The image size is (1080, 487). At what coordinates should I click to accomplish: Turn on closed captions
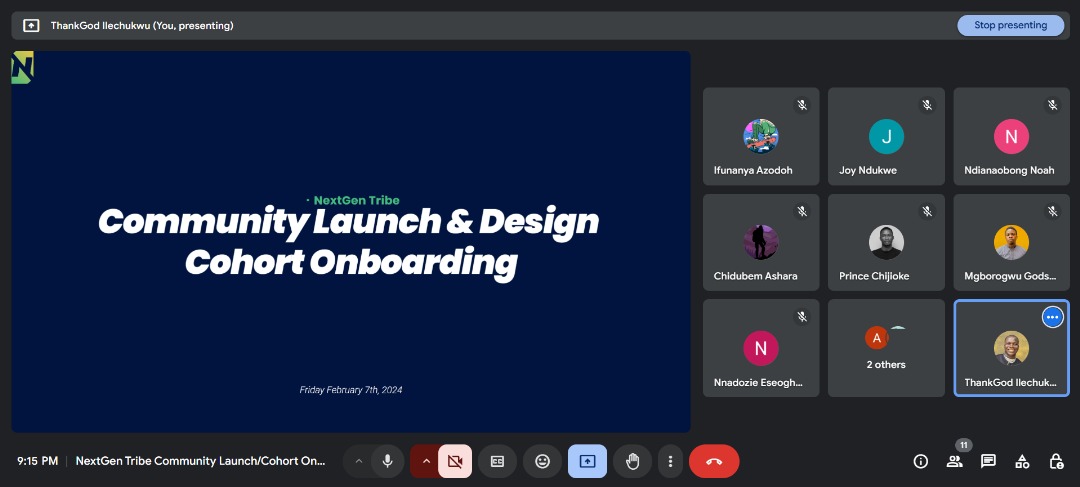497,462
